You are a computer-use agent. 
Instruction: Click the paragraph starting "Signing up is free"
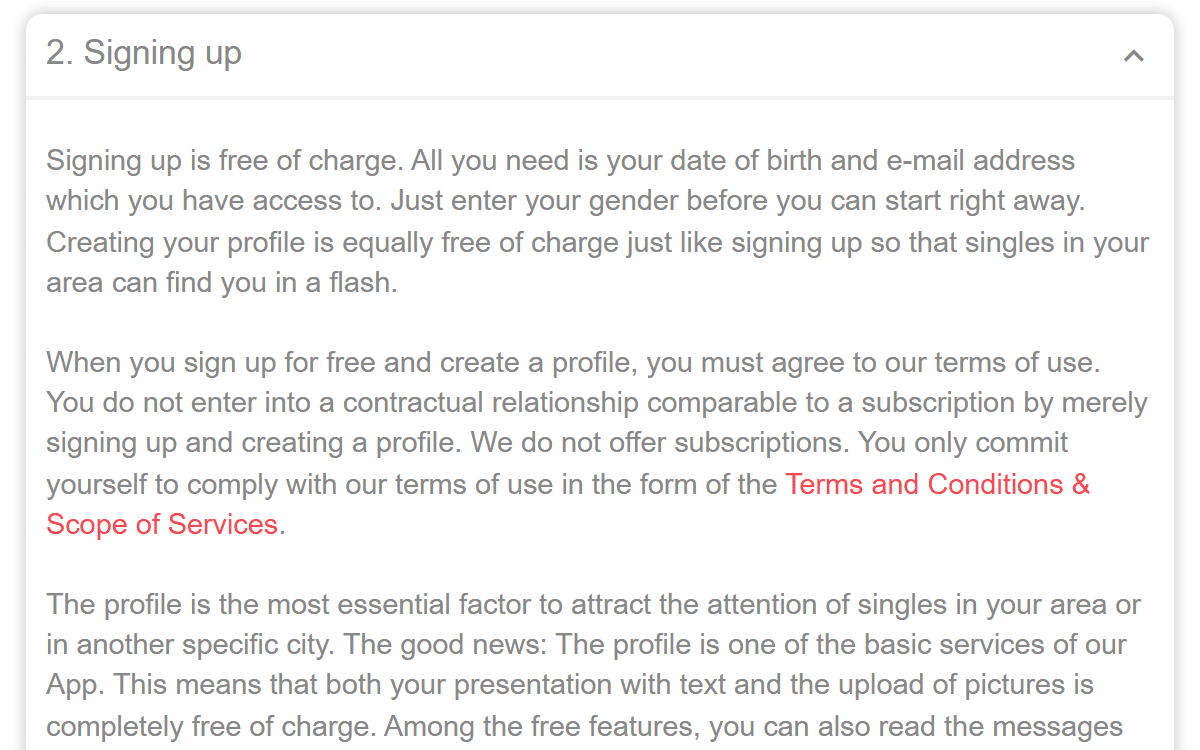(598, 221)
